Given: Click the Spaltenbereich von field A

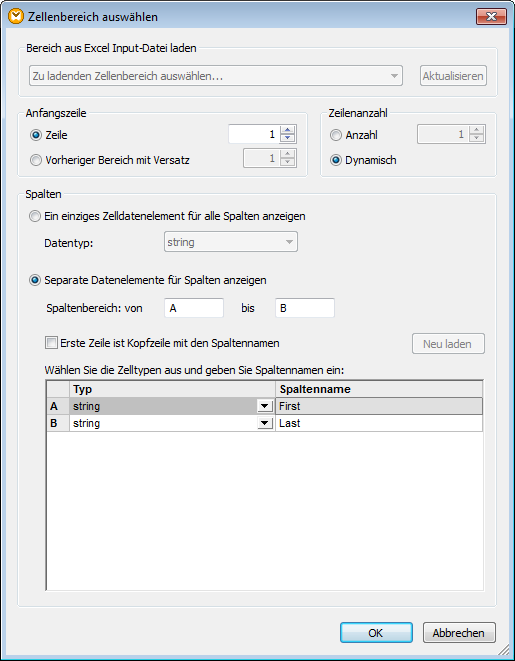Looking at the screenshot, I should (194, 308).
